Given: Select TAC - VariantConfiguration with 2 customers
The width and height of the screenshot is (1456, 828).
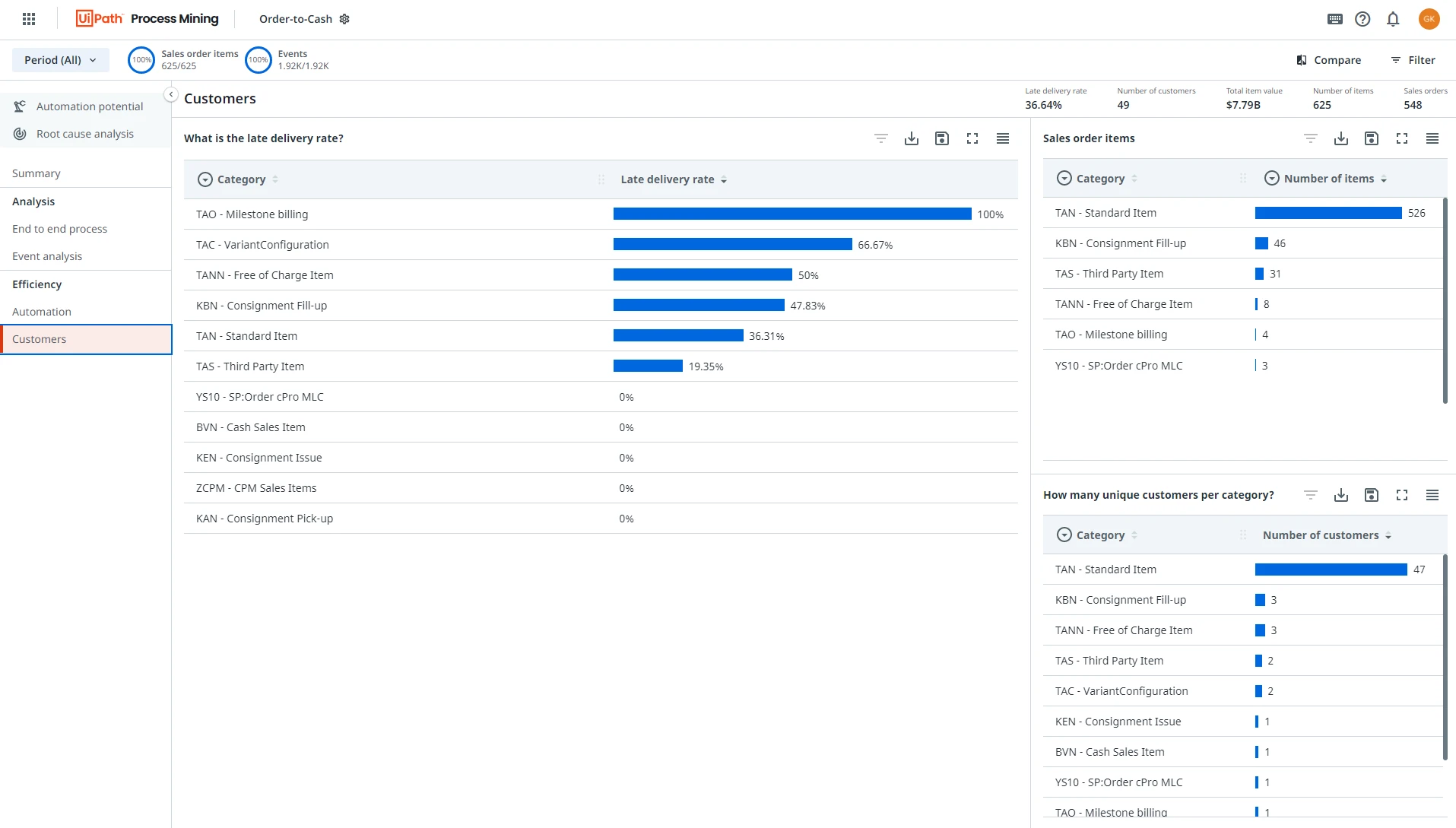Looking at the screenshot, I should (x=1242, y=691).
